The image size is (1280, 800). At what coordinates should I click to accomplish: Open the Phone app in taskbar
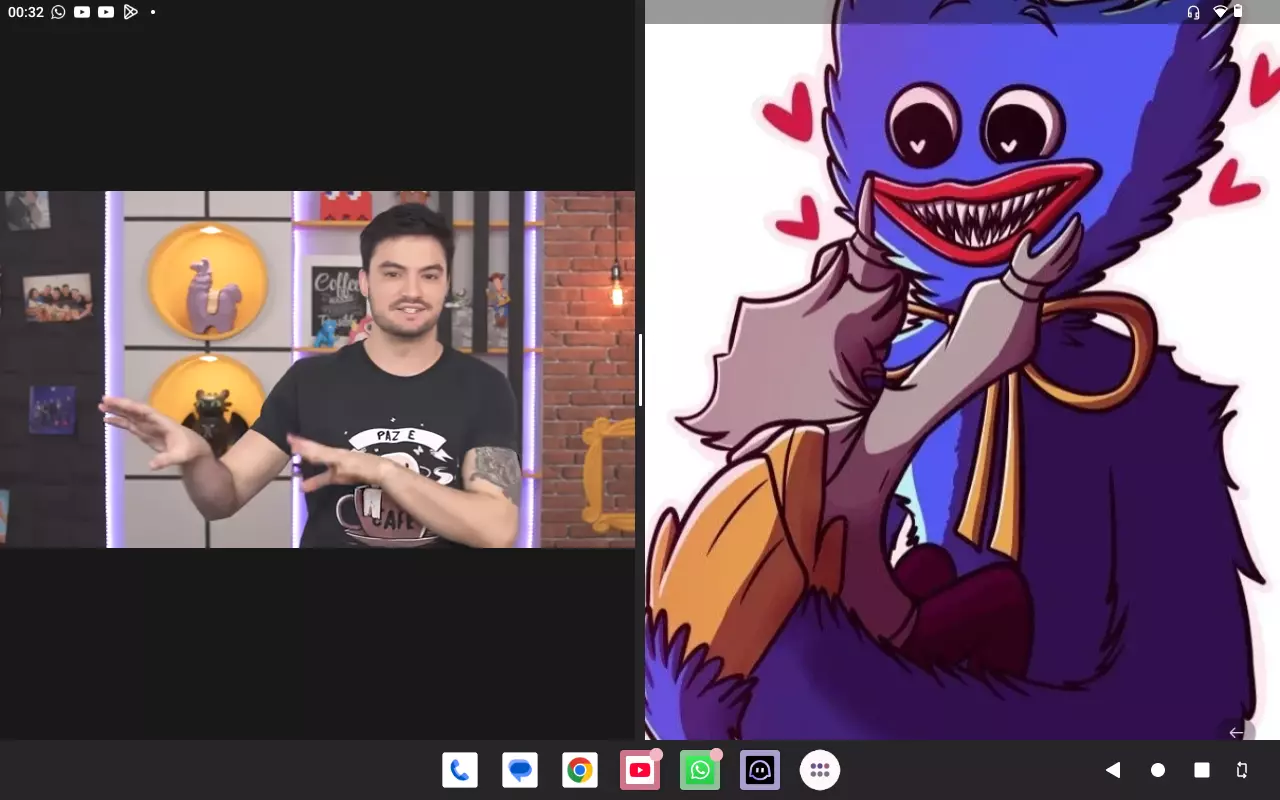pyautogui.click(x=460, y=770)
